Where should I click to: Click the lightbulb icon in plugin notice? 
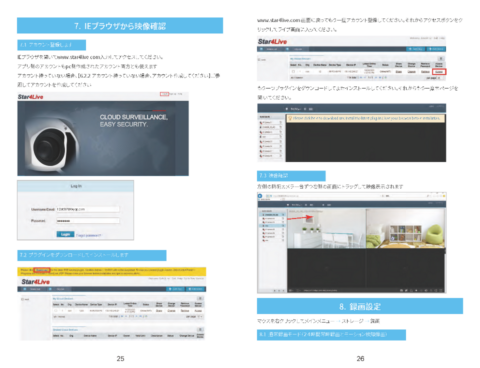pos(290,118)
